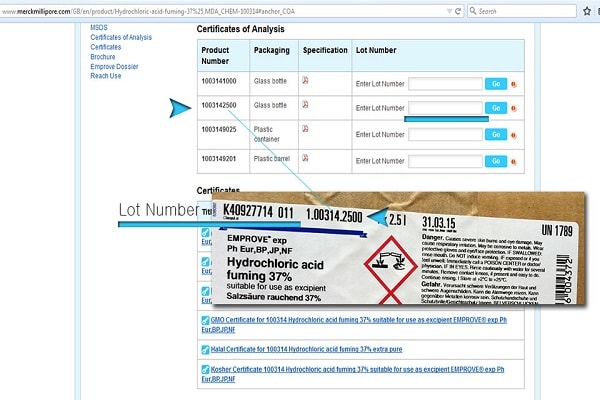Click Go button for product 1003141000
600x400 pixels.
point(496,84)
